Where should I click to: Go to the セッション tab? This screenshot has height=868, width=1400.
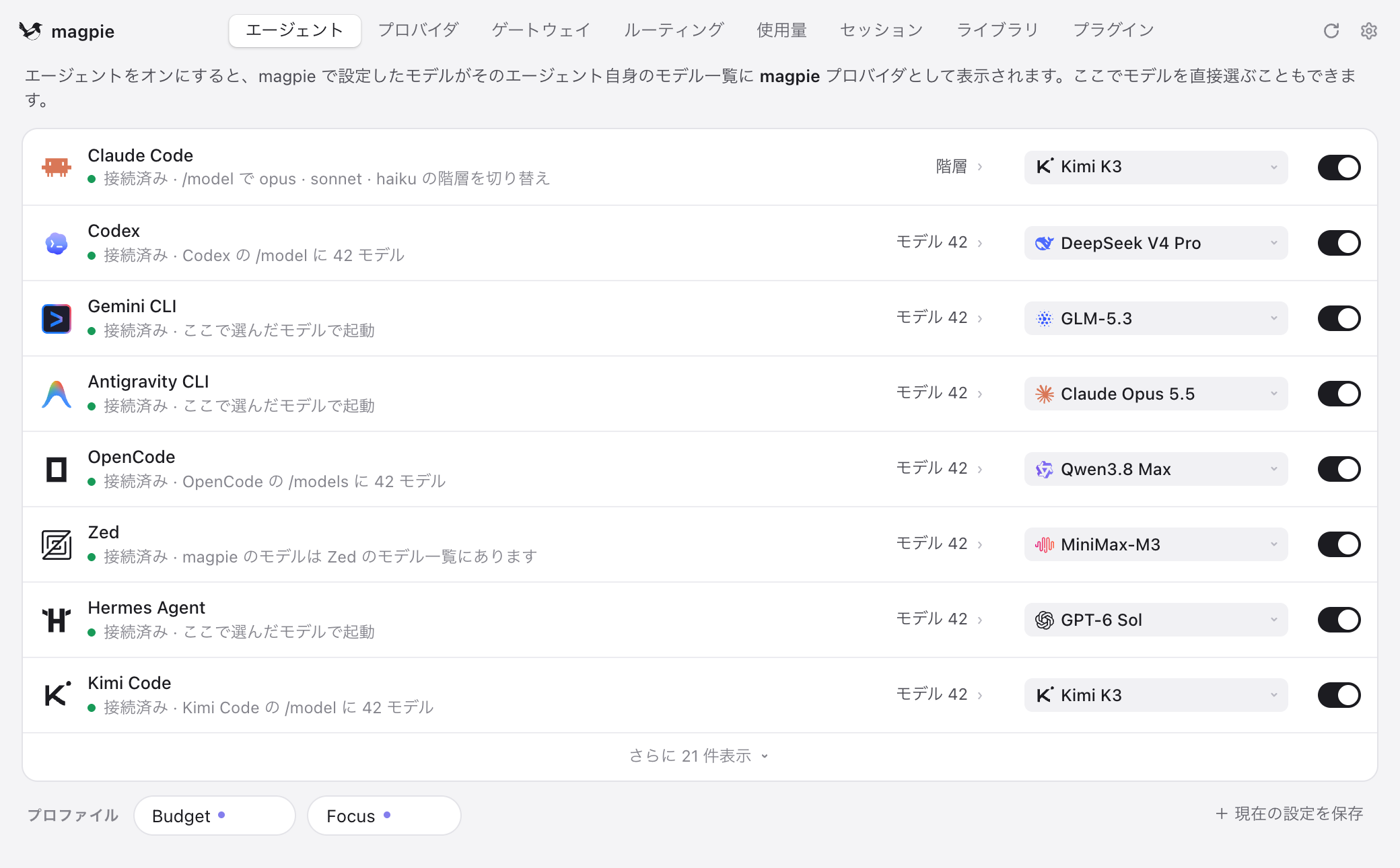[881, 30]
